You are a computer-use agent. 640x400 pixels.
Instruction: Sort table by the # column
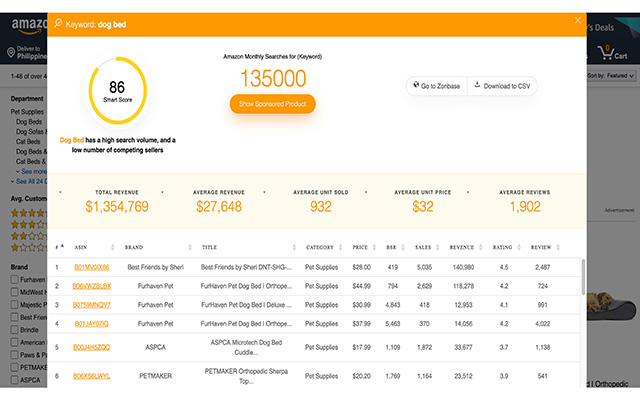pos(60,247)
